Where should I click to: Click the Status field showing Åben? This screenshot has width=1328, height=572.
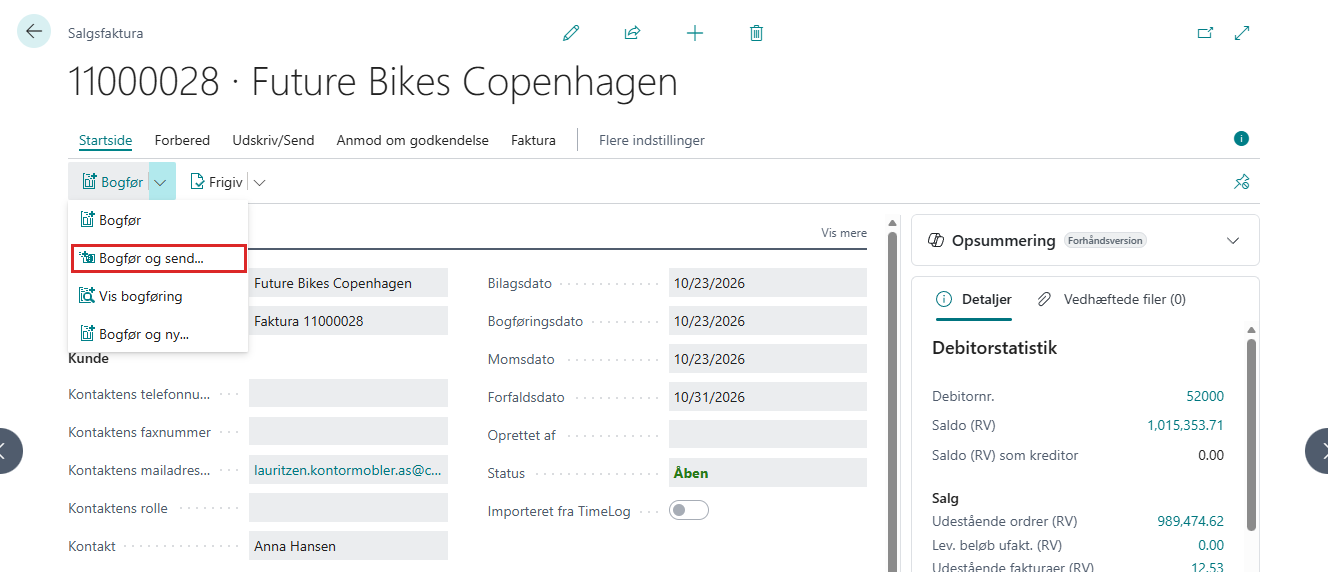click(x=768, y=473)
